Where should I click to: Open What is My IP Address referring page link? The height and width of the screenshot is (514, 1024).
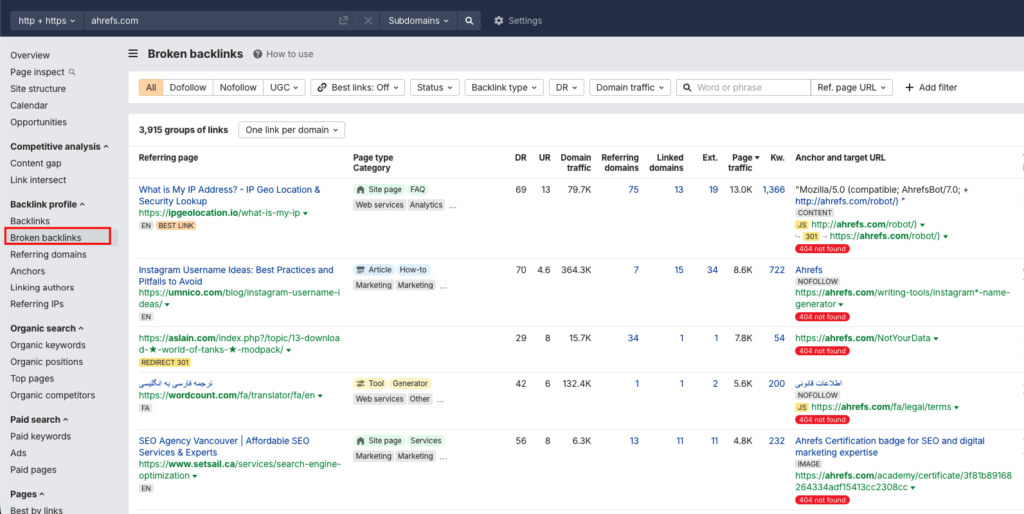pos(229,195)
